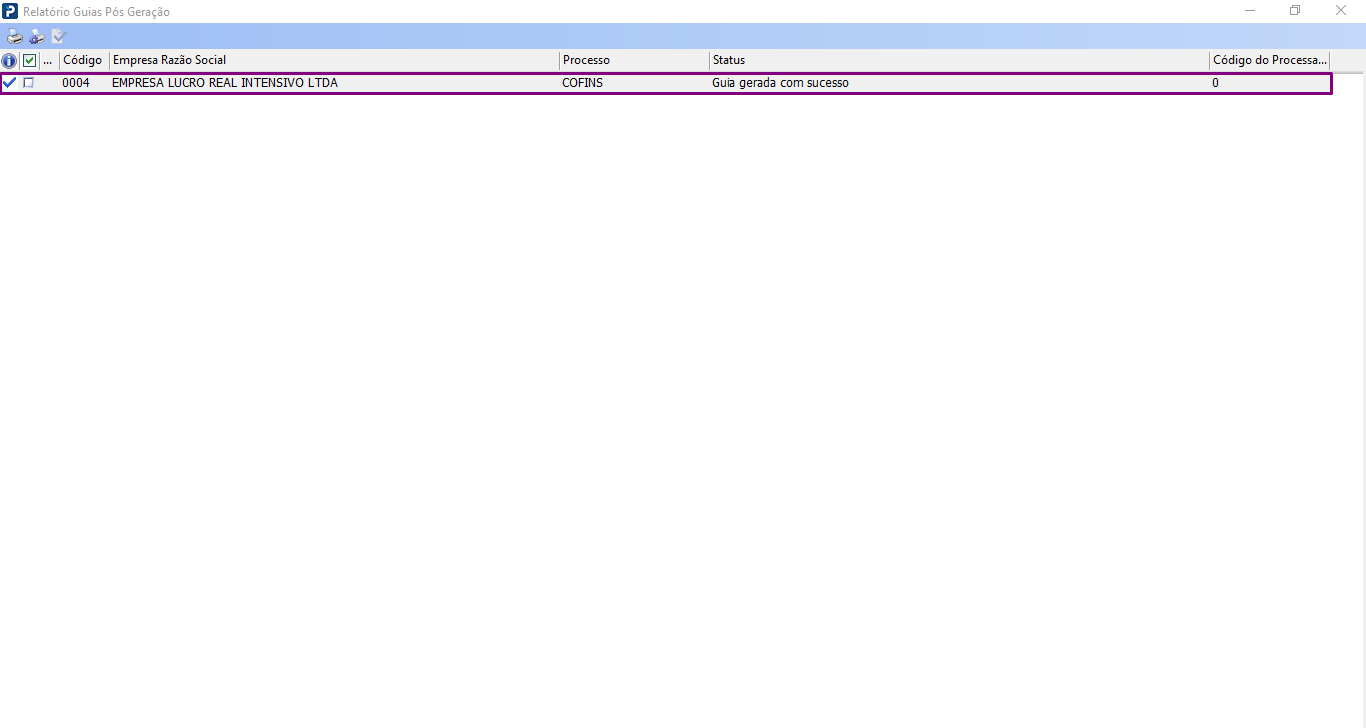Sort by the Processo column header
1366x728 pixels.
pos(634,61)
